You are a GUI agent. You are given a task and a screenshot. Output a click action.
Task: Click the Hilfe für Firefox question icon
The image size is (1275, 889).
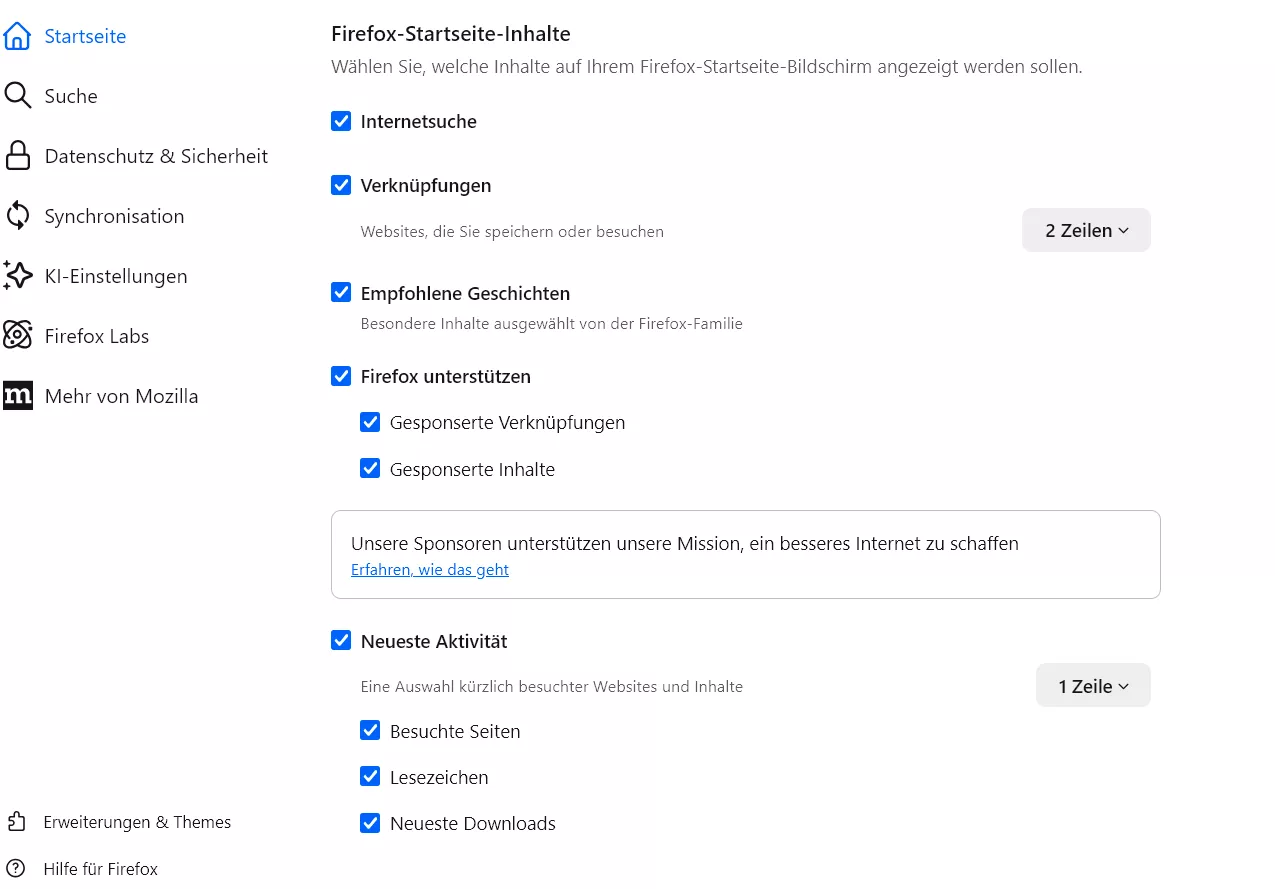(x=16, y=869)
